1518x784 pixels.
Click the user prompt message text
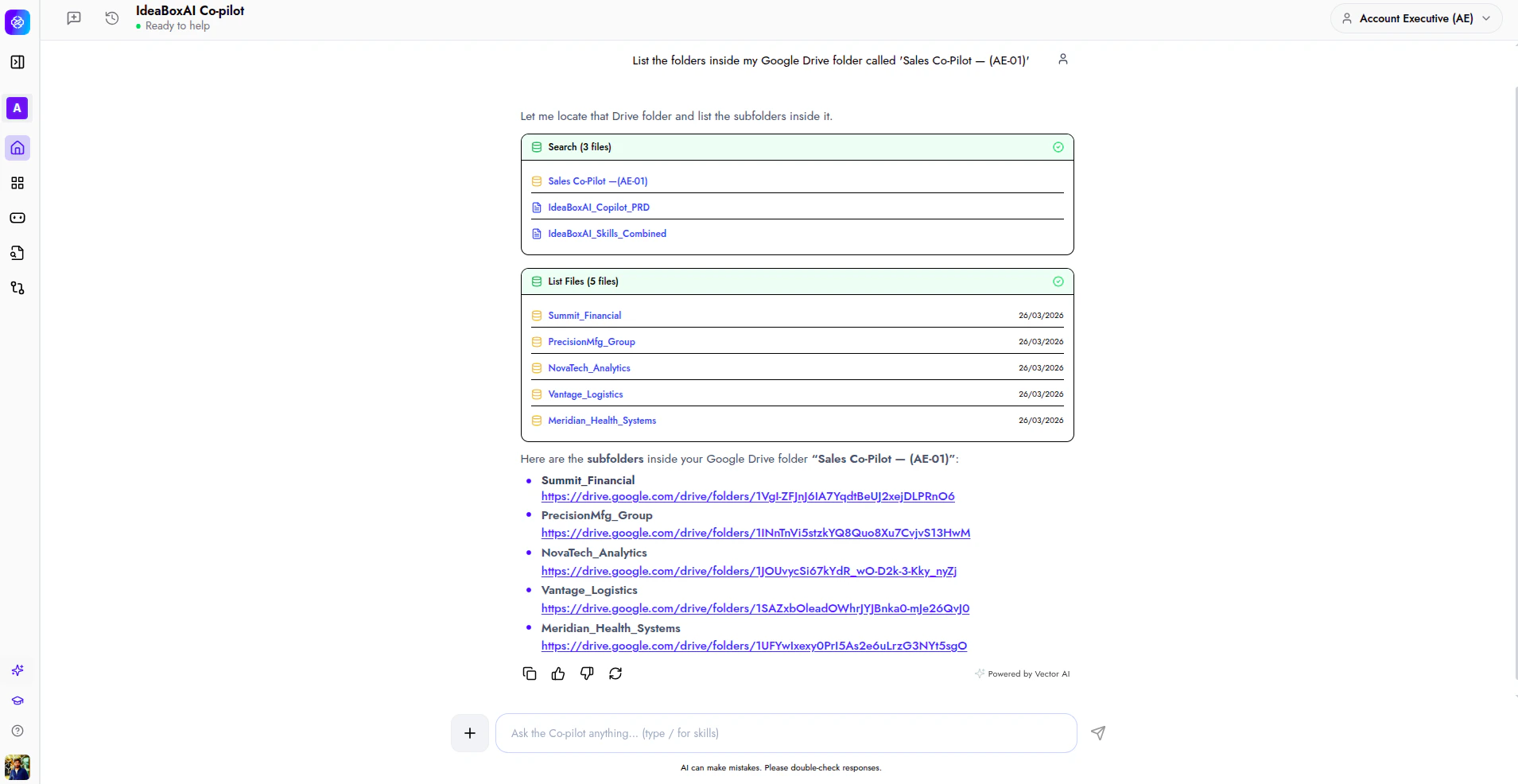coord(831,60)
